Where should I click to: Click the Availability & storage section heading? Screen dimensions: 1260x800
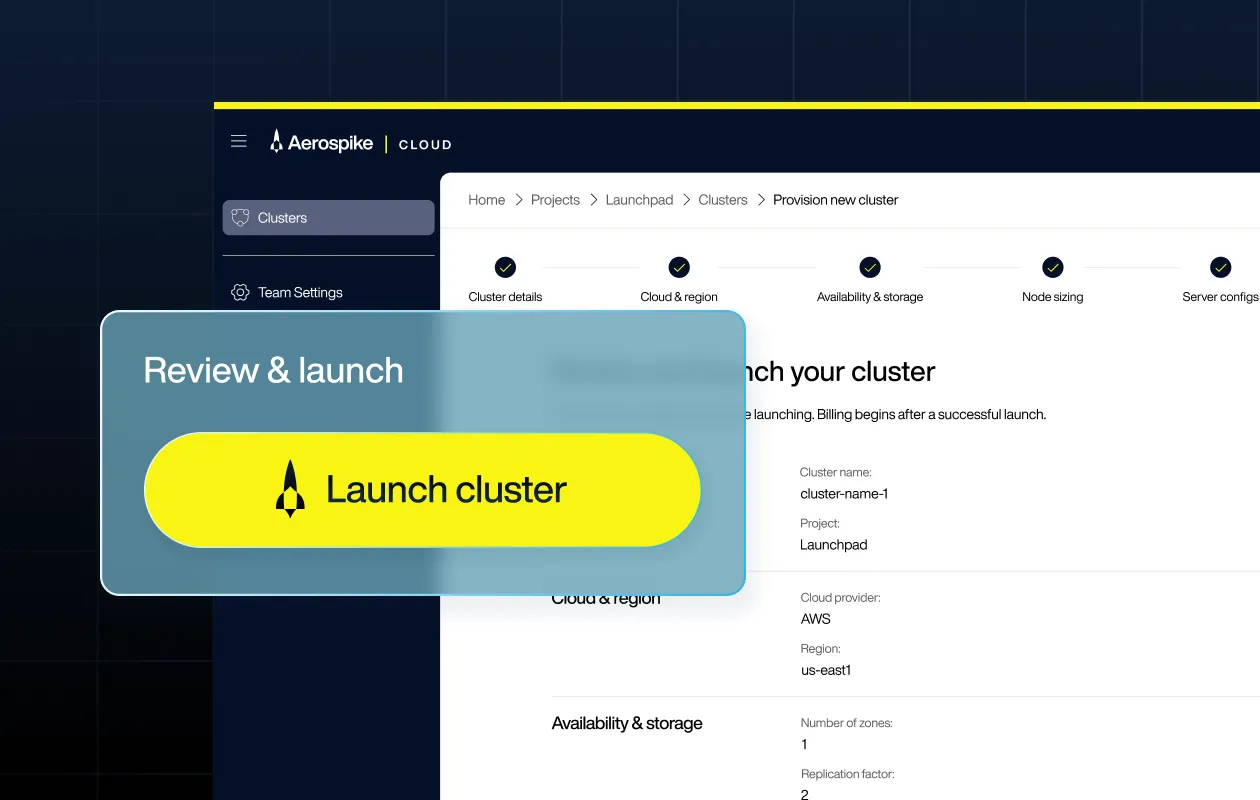(627, 723)
